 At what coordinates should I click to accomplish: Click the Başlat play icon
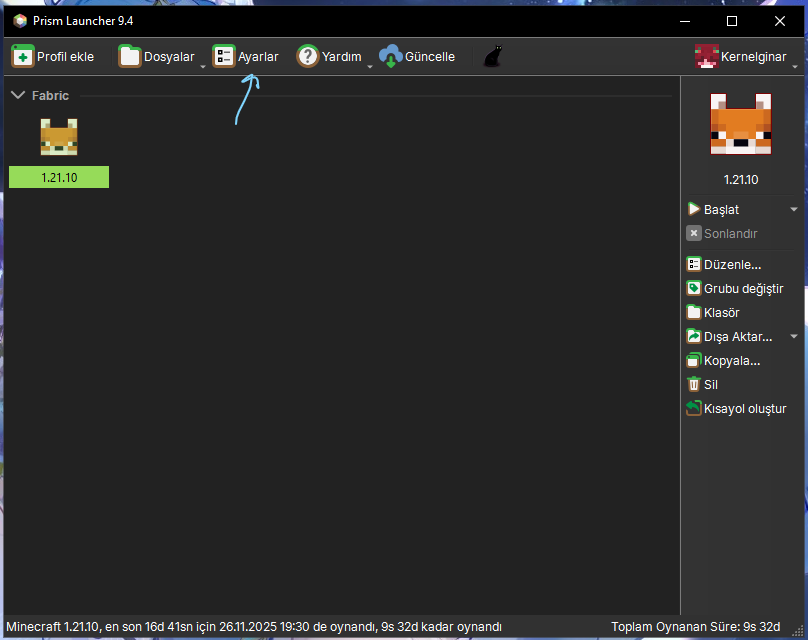[694, 209]
